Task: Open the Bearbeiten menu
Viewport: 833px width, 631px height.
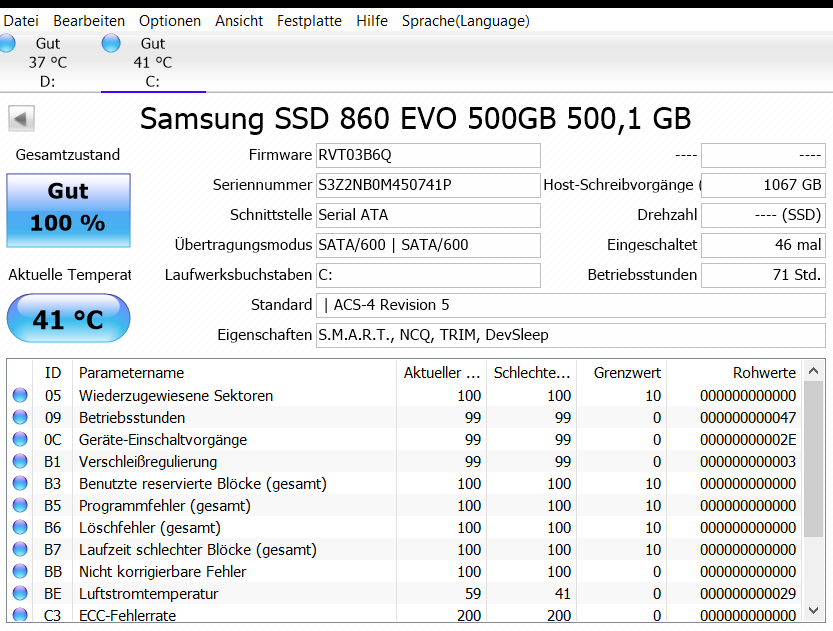Action: [x=89, y=21]
